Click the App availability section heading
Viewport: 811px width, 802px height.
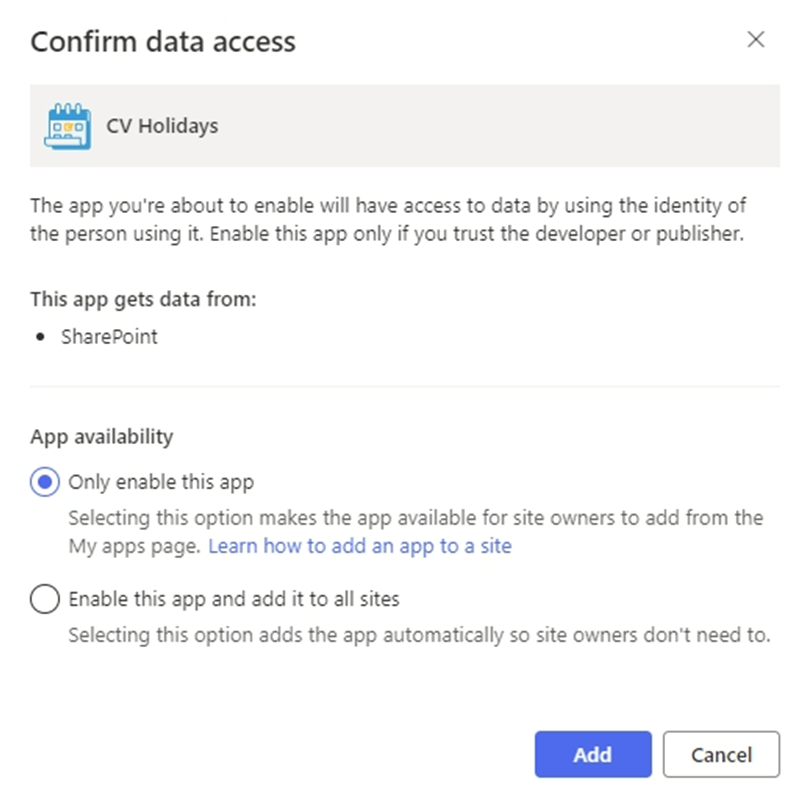(101, 437)
